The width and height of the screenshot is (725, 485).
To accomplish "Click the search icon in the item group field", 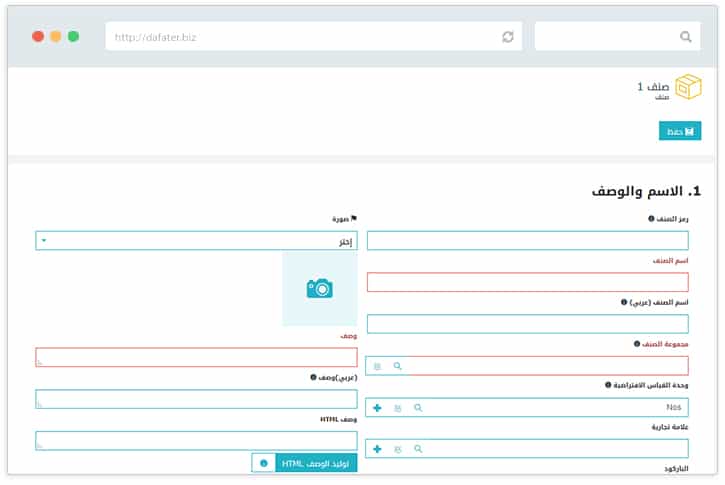I will 397,367.
